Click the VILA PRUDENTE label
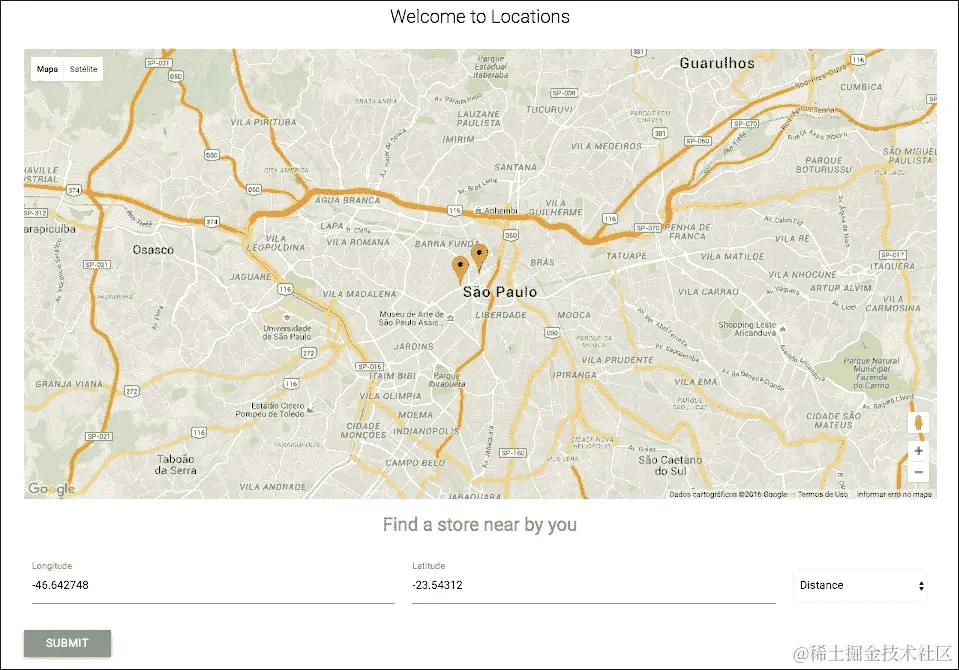 (x=617, y=360)
